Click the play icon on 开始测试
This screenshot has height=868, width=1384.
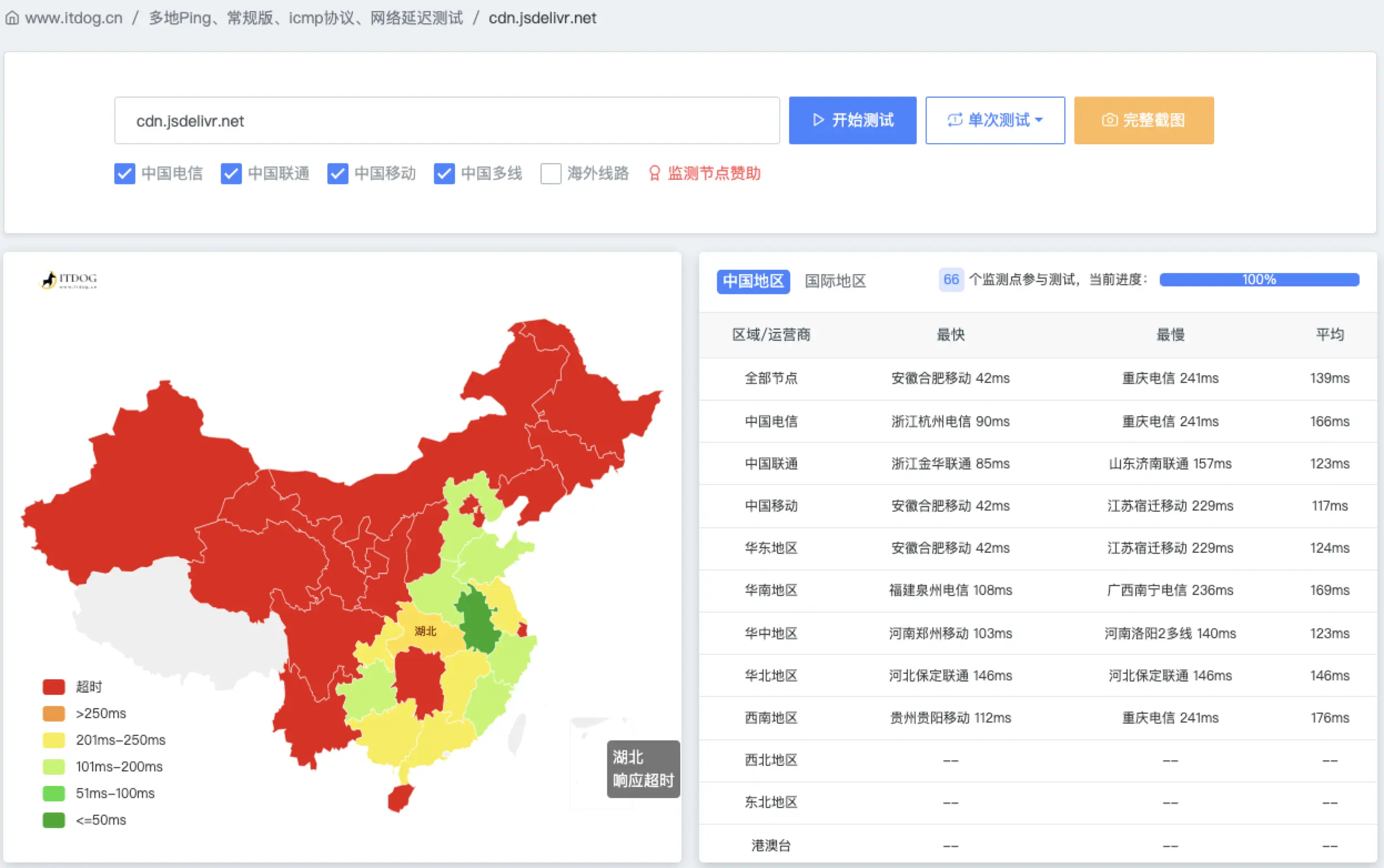(x=819, y=120)
